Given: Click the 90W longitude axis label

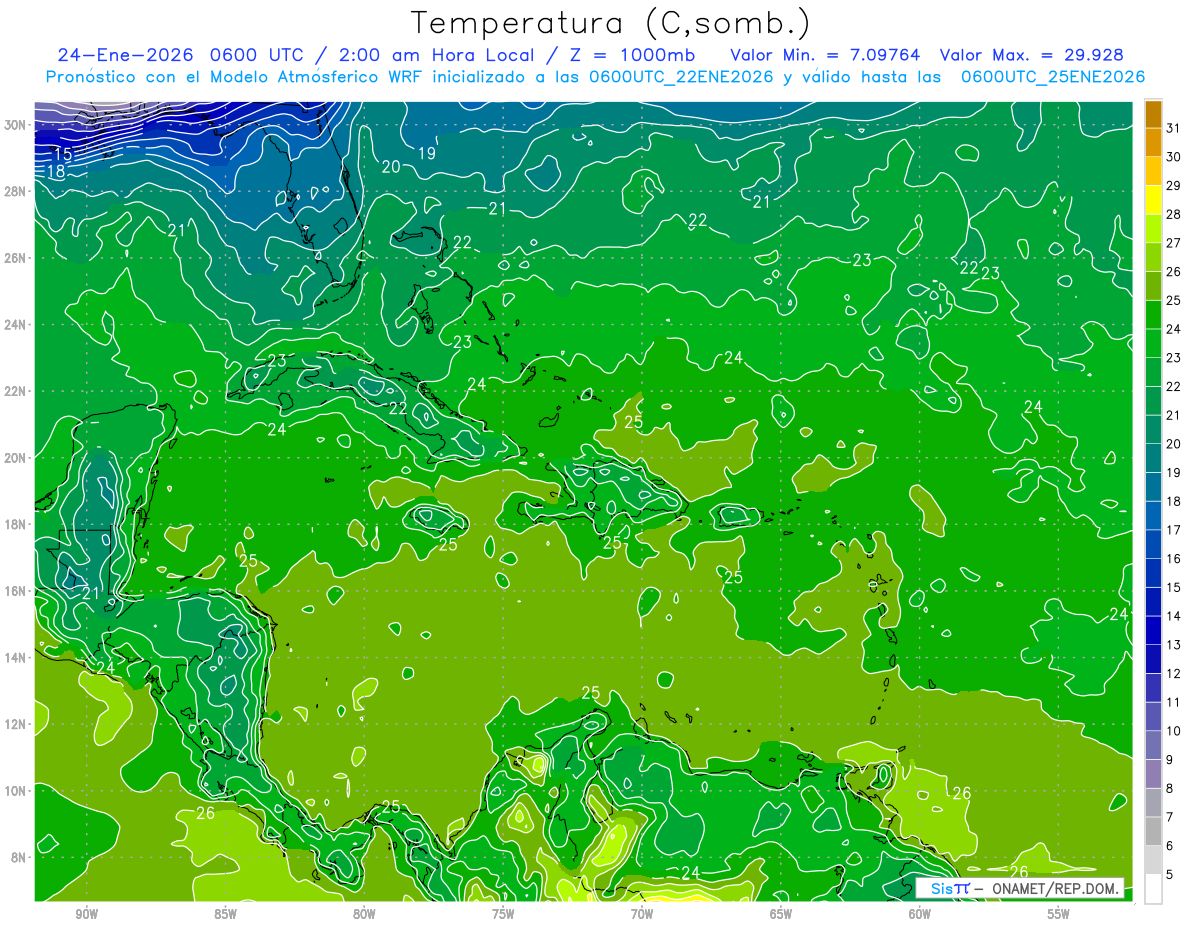Looking at the screenshot, I should (86, 914).
